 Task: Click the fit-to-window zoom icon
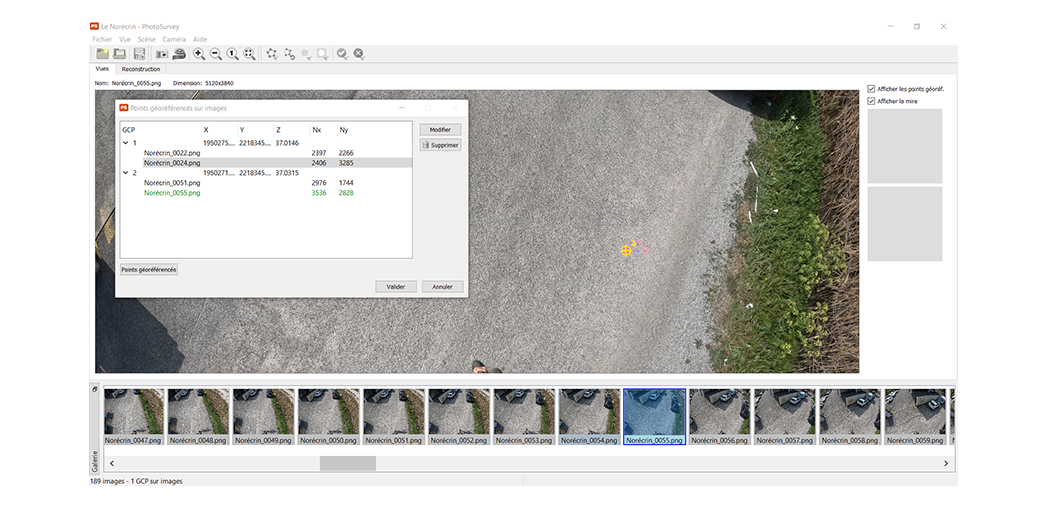[x=249, y=54]
